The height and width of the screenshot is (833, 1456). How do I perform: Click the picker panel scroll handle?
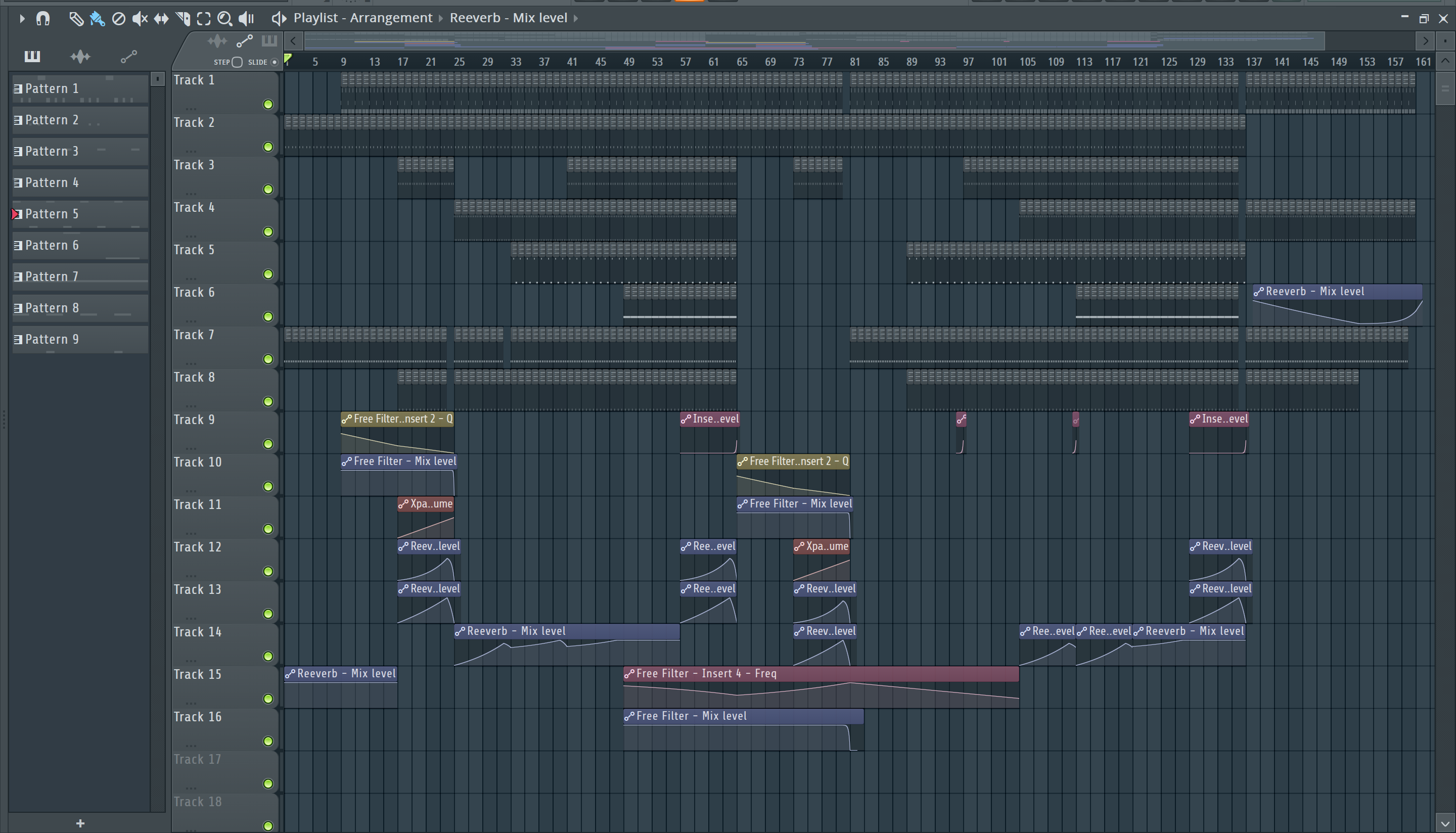tap(157, 78)
